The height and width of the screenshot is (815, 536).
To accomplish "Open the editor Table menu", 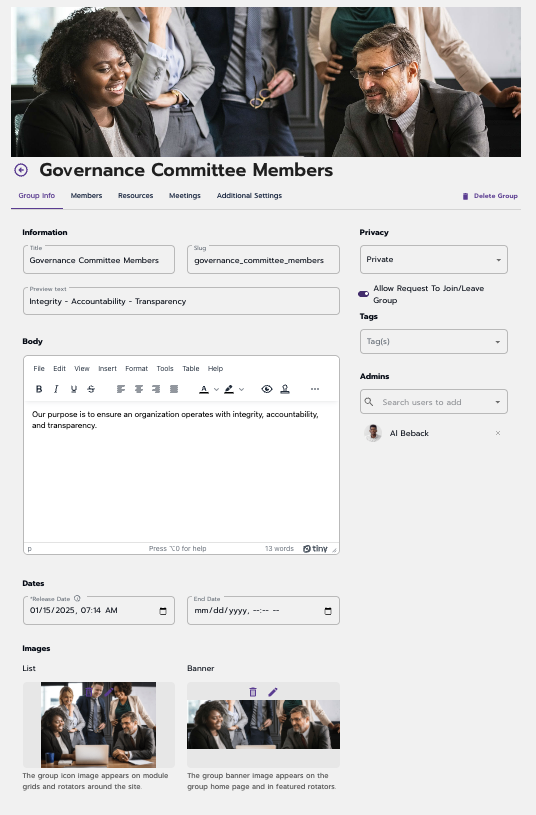I will 191,369.
